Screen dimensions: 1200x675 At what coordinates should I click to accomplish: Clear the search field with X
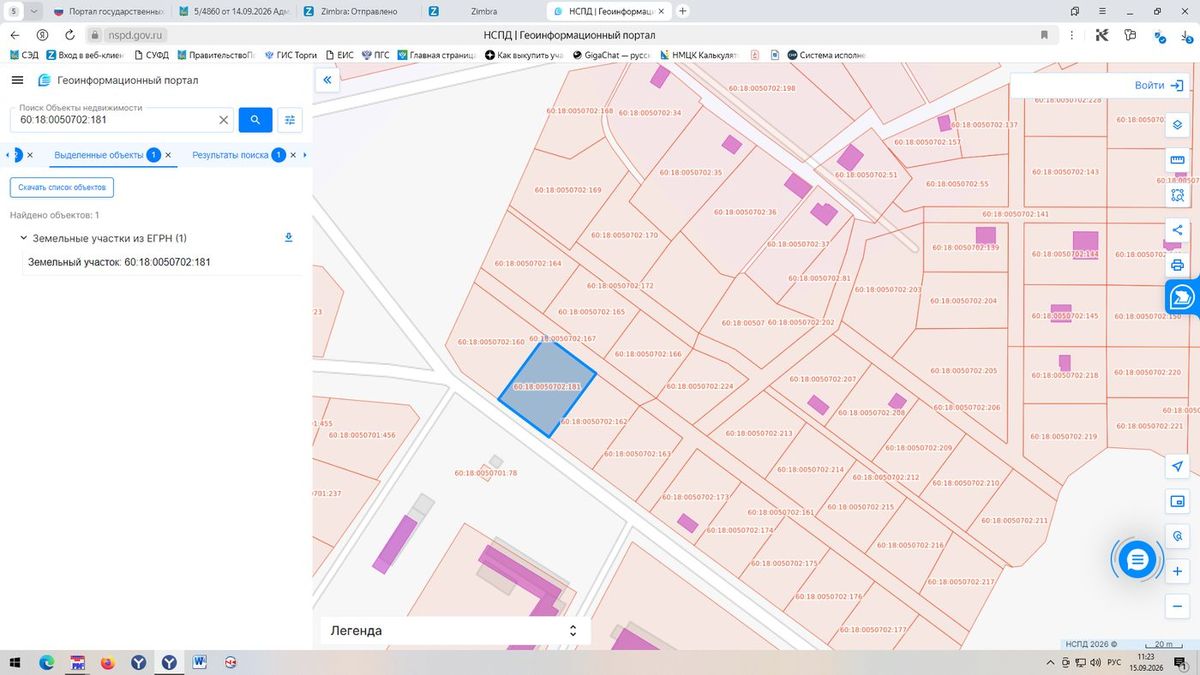[x=224, y=120]
